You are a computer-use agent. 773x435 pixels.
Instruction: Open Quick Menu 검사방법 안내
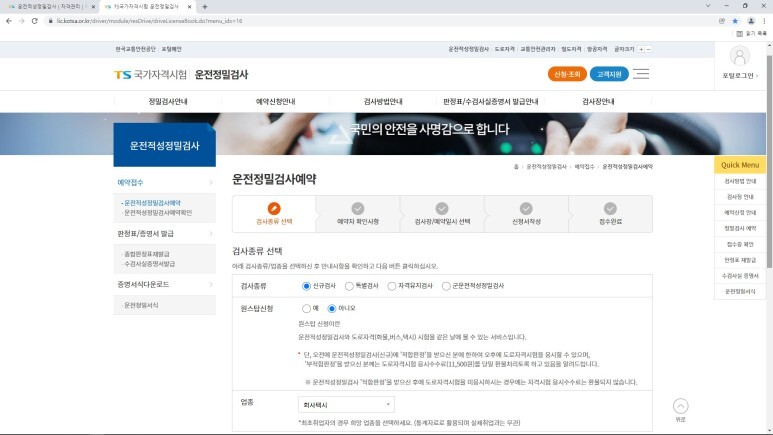[740, 181]
